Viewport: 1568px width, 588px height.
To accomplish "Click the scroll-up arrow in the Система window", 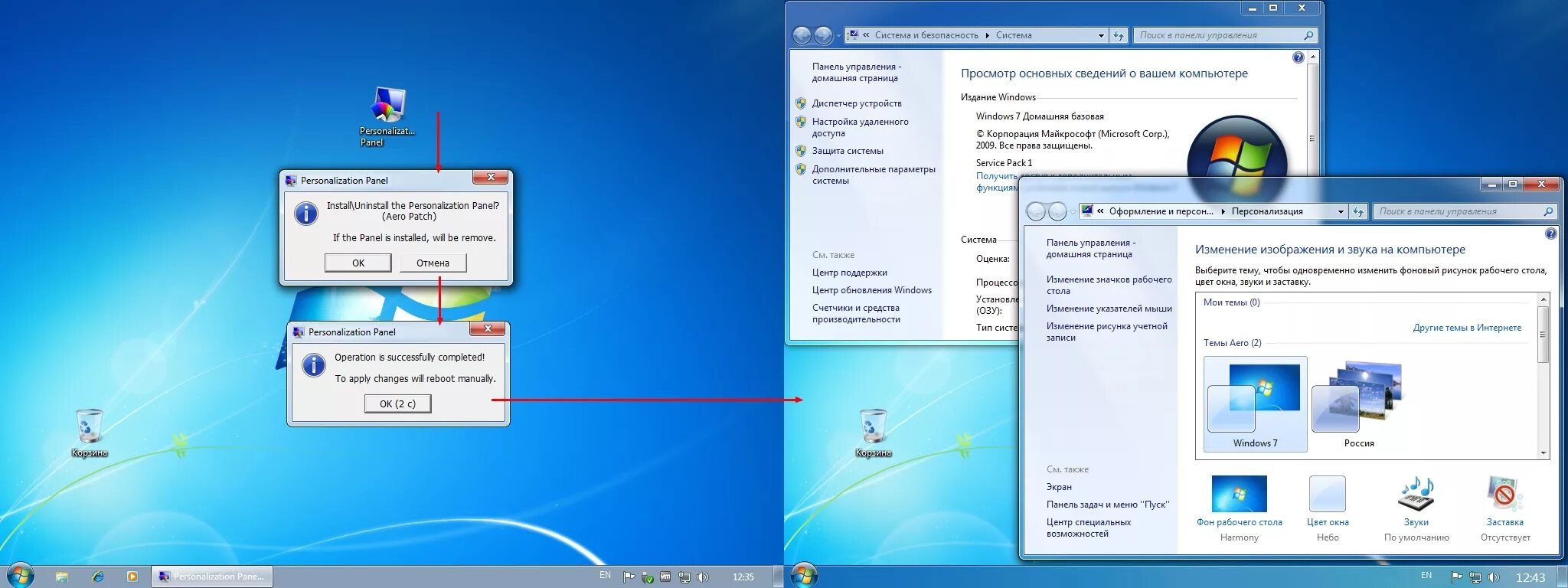I will (1313, 57).
